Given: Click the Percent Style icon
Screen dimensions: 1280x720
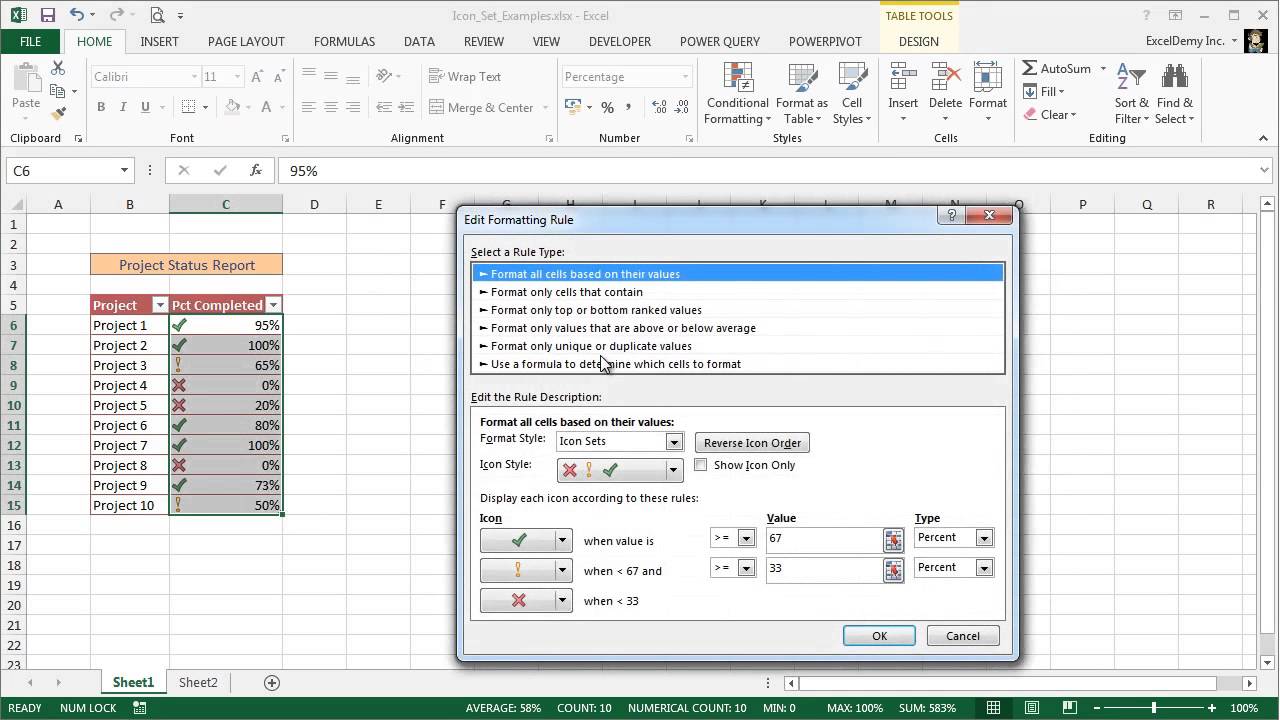Looking at the screenshot, I should 607,107.
